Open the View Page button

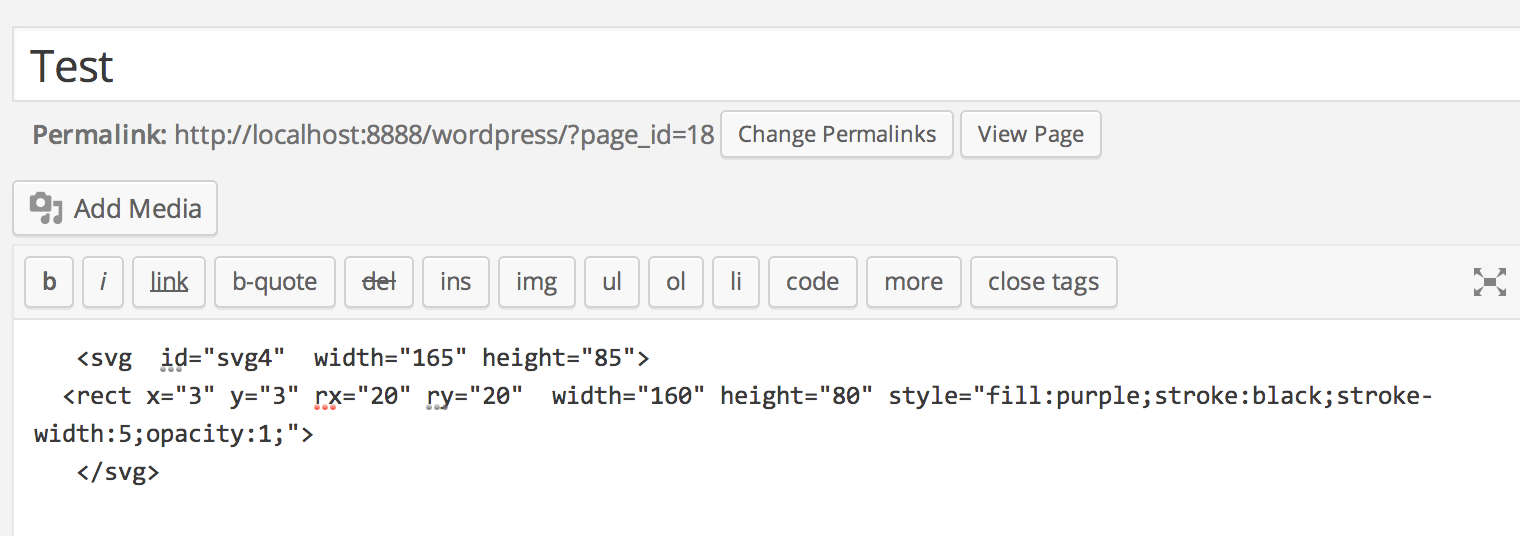[1031, 134]
